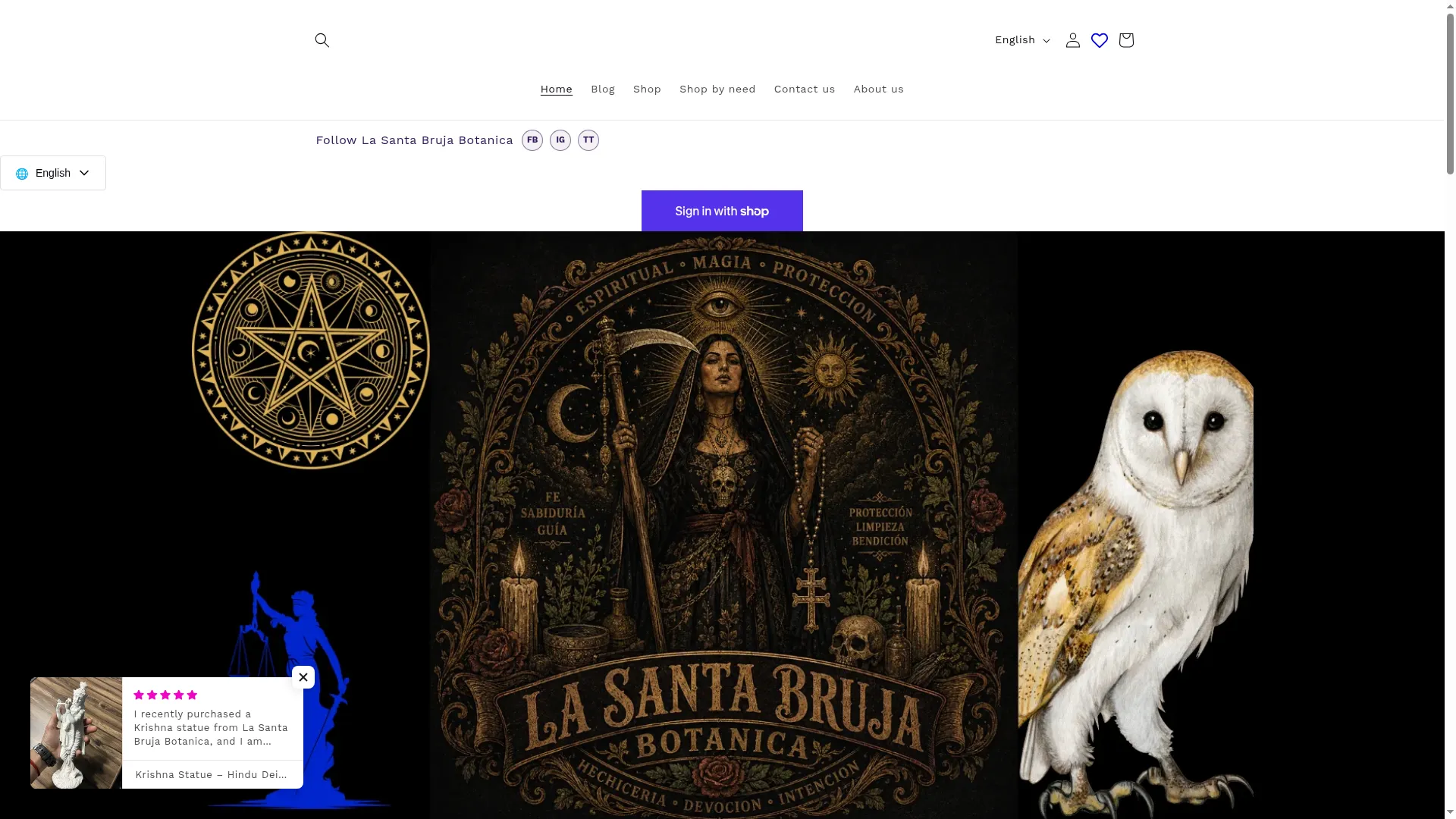This screenshot has width=1456, height=819.
Task: Click the review text about Krishna statue
Action: click(x=212, y=727)
